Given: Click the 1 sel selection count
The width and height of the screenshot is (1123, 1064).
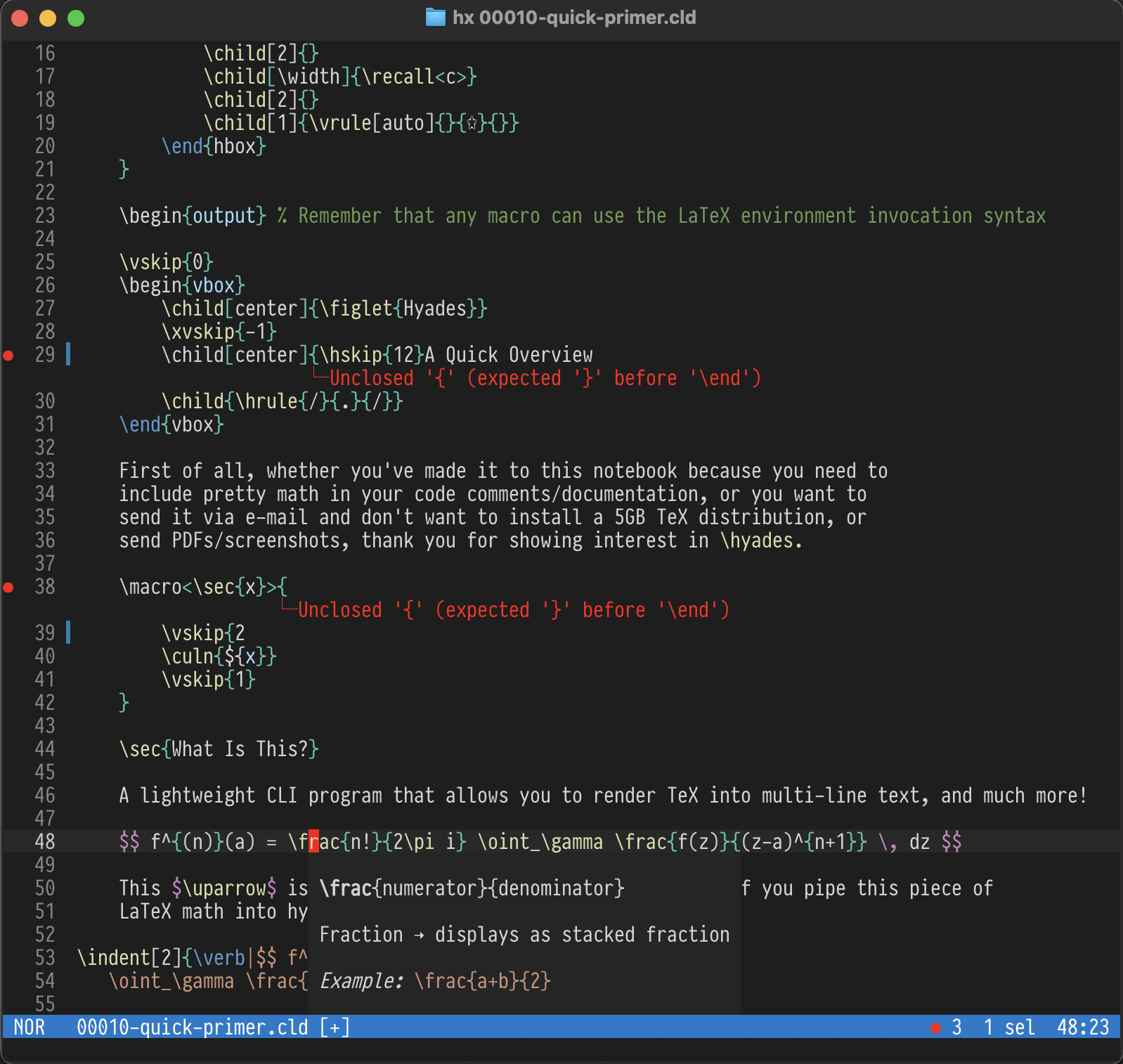Looking at the screenshot, I should 1009,1027.
